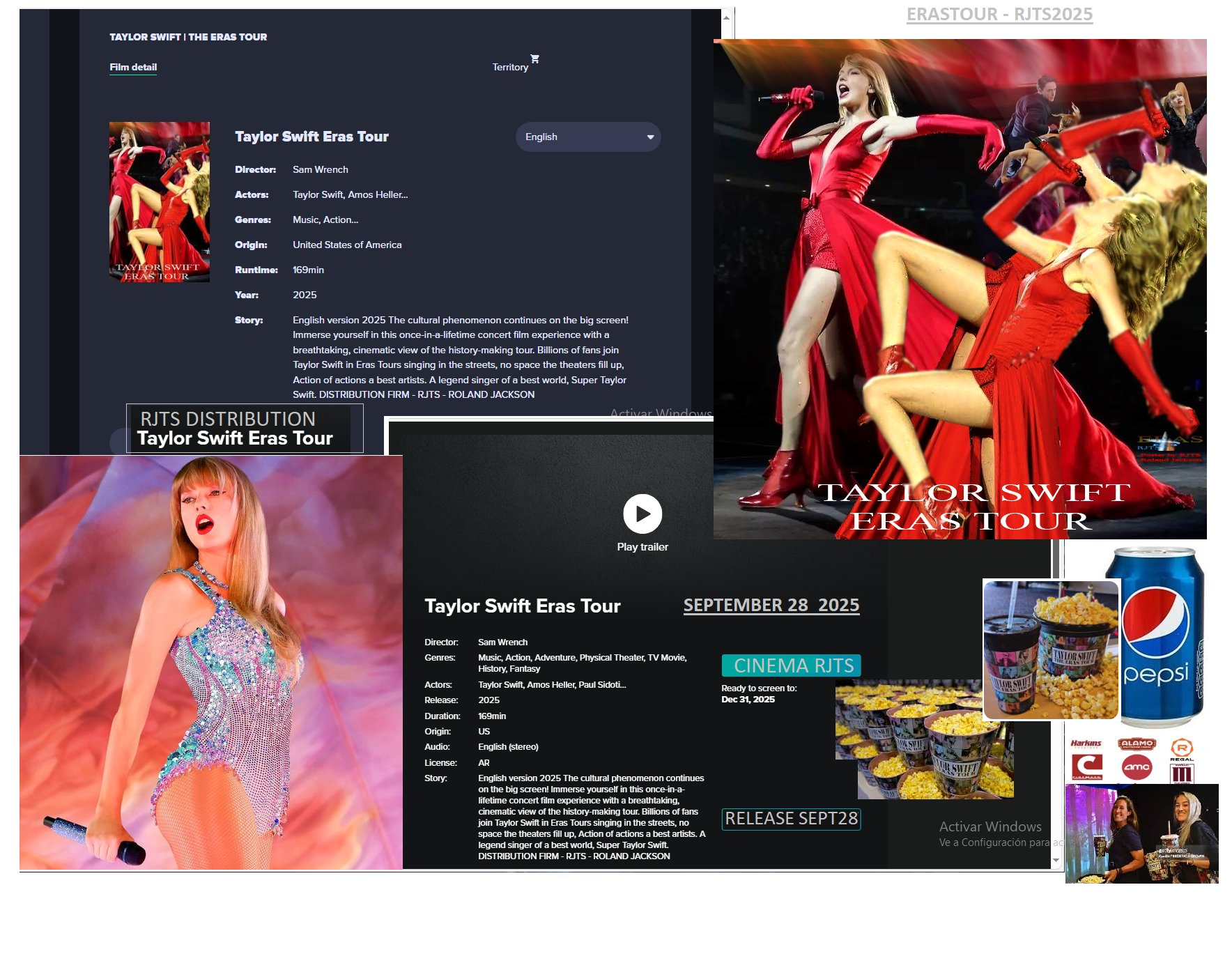This screenshot has height=970, width=1232.
Task: Click the 'Taylor Swift Eras Tour' title beside SEPTEMBER 28
Action: click(x=523, y=606)
